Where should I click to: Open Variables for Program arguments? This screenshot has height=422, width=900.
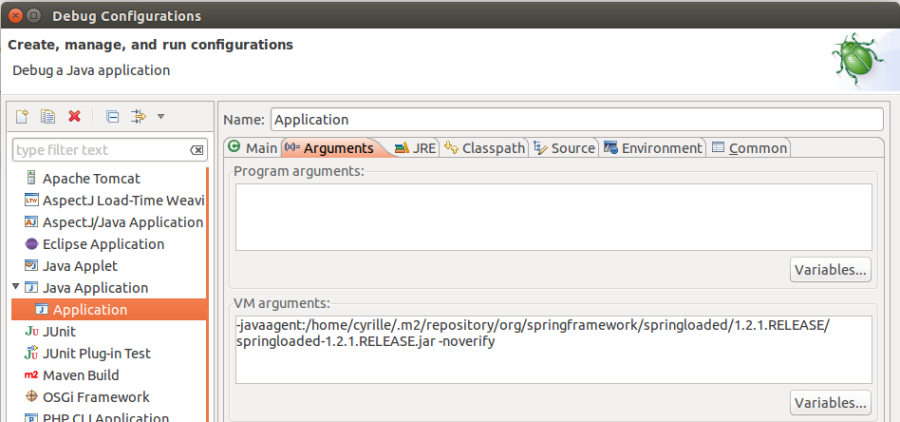[x=830, y=270]
